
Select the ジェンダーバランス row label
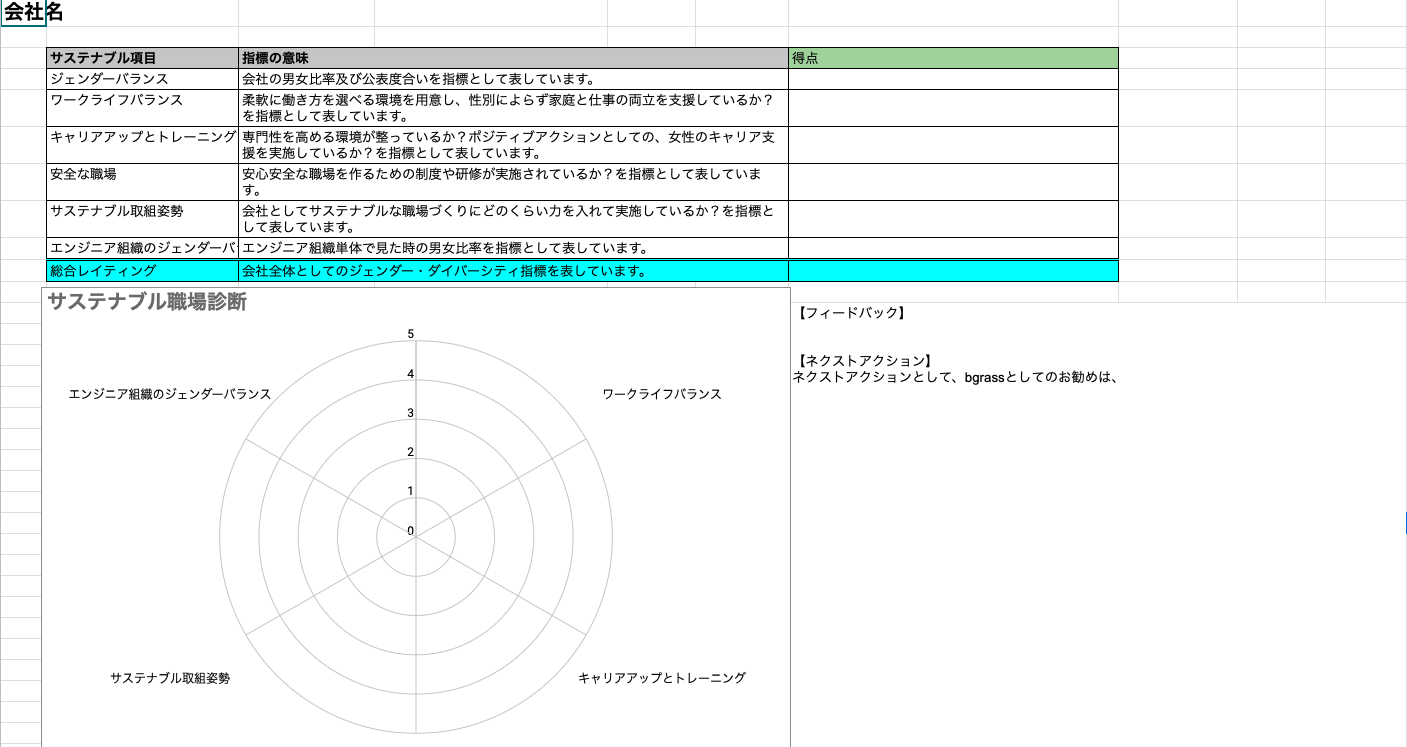coord(143,79)
